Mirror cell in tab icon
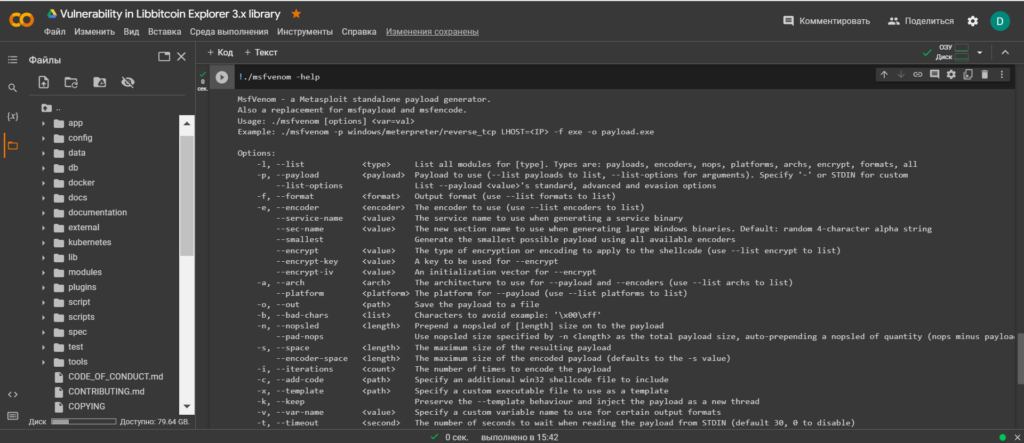This screenshot has width=1024, height=443. pyautogui.click(x=968, y=74)
